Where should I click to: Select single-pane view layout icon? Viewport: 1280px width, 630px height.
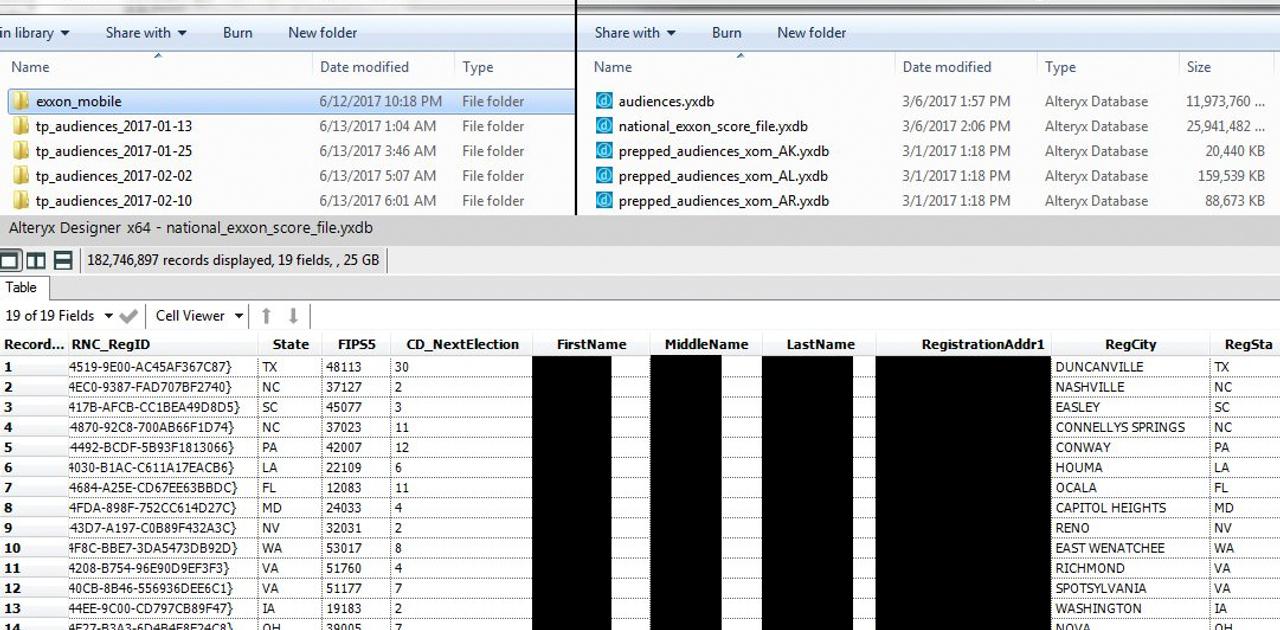(10, 260)
